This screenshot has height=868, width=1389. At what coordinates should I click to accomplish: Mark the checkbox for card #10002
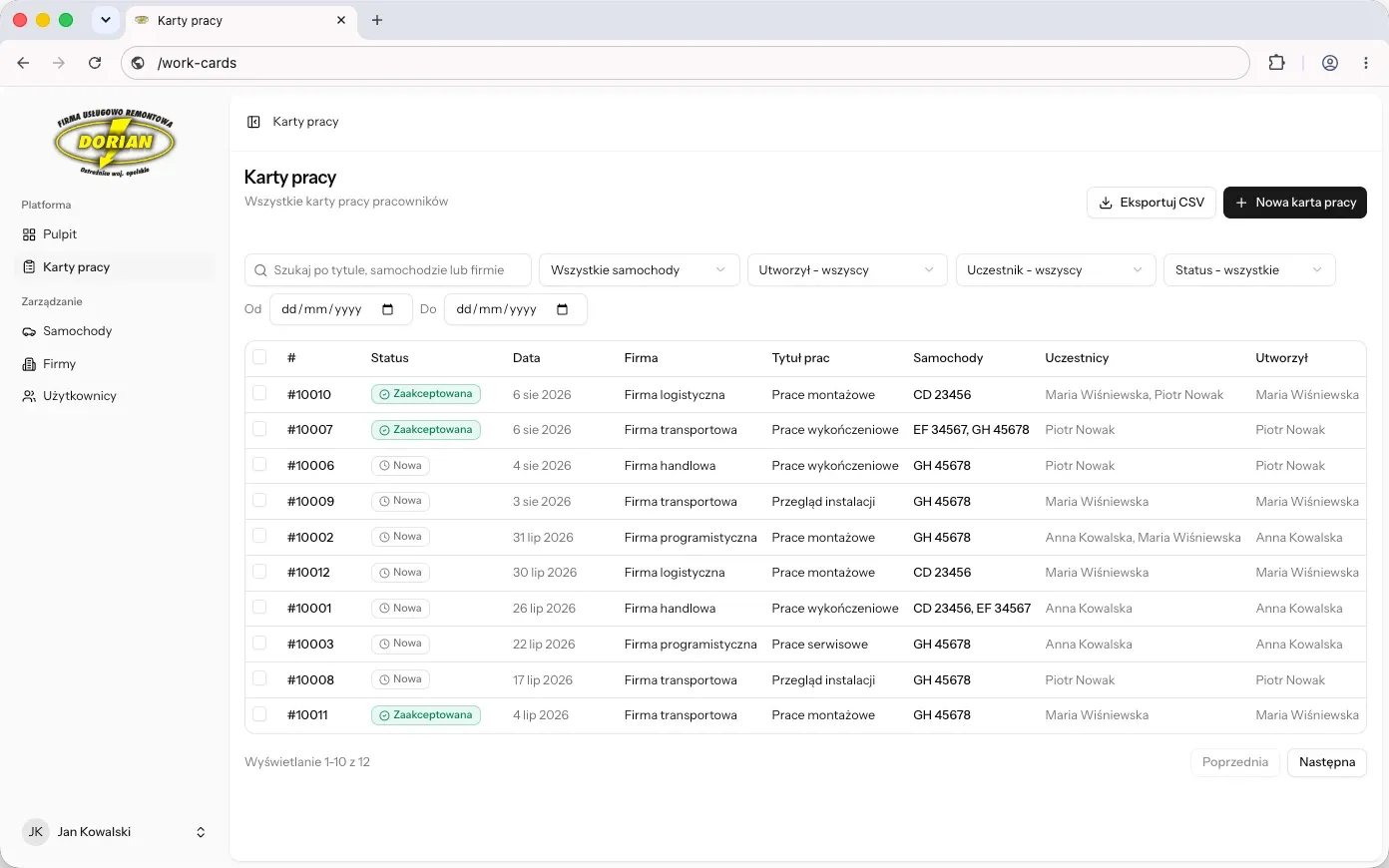pos(259,536)
